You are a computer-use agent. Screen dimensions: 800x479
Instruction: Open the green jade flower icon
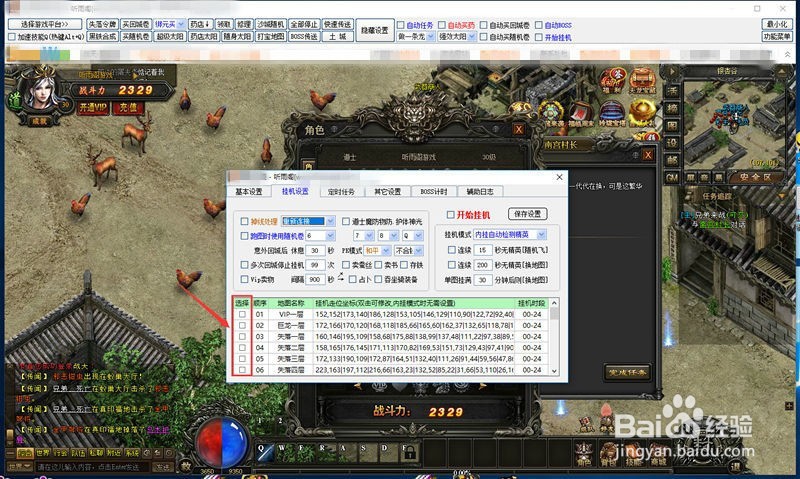click(x=552, y=113)
